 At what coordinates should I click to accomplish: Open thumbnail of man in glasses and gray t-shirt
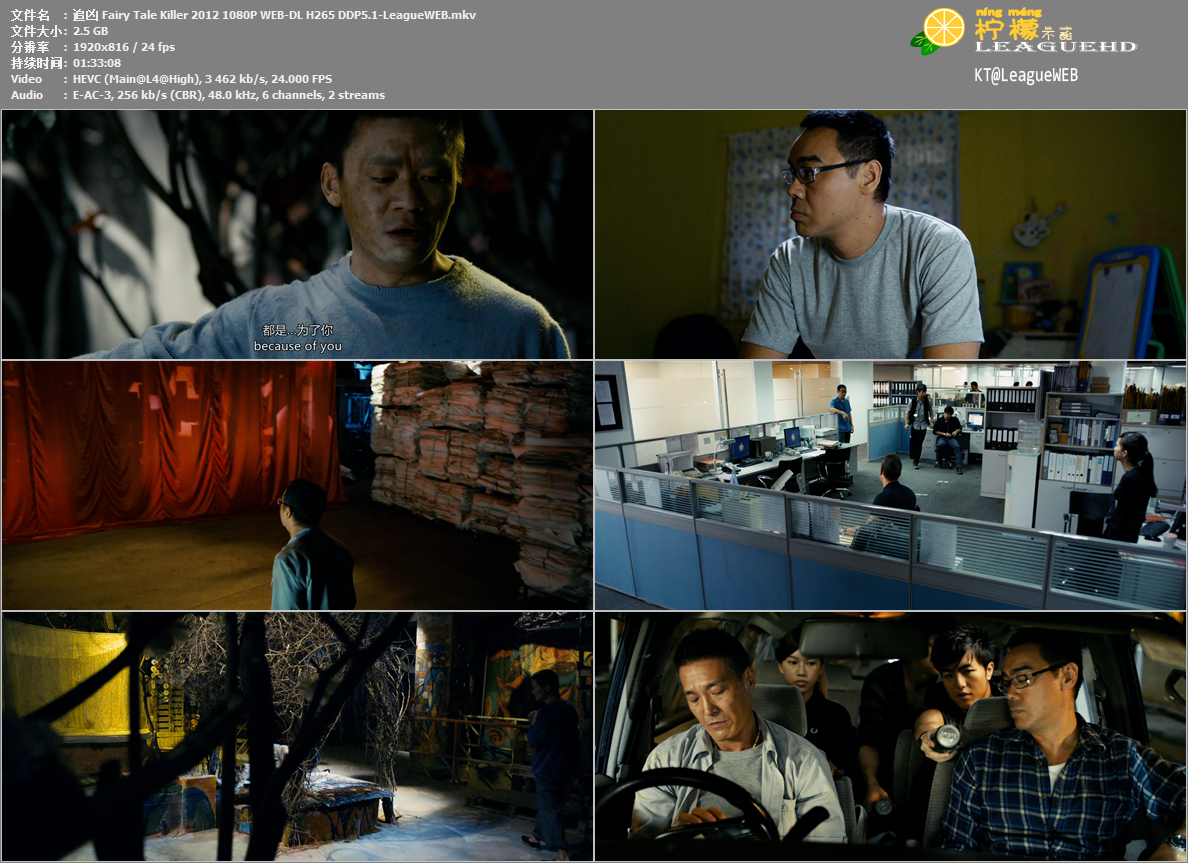click(890, 234)
